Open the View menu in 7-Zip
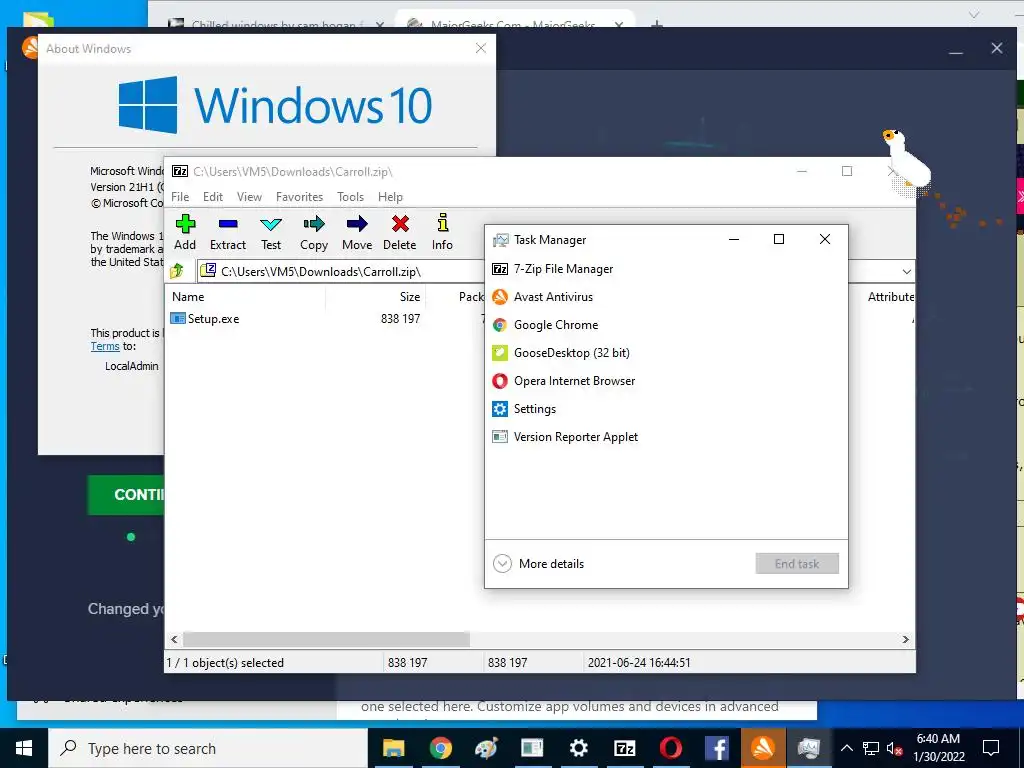 pyautogui.click(x=249, y=197)
